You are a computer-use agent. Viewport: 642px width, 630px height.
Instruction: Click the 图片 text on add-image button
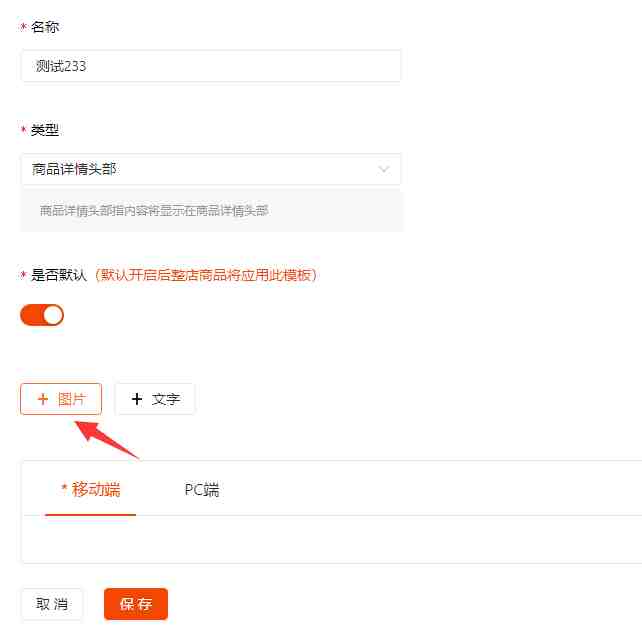click(72, 399)
